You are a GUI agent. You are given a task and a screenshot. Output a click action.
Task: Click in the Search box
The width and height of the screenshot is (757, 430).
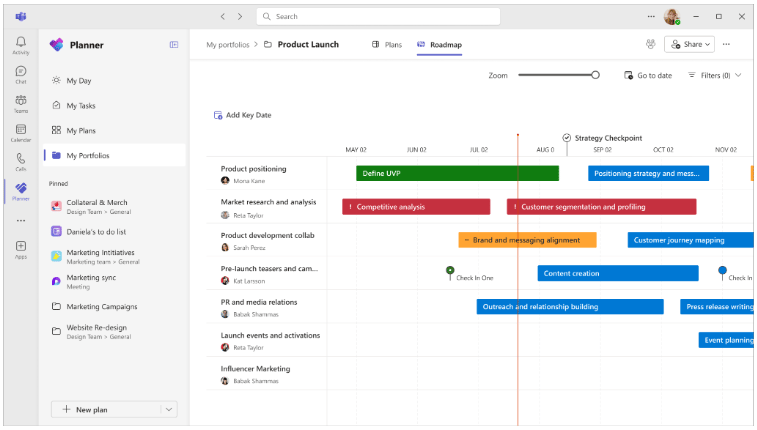(x=378, y=16)
